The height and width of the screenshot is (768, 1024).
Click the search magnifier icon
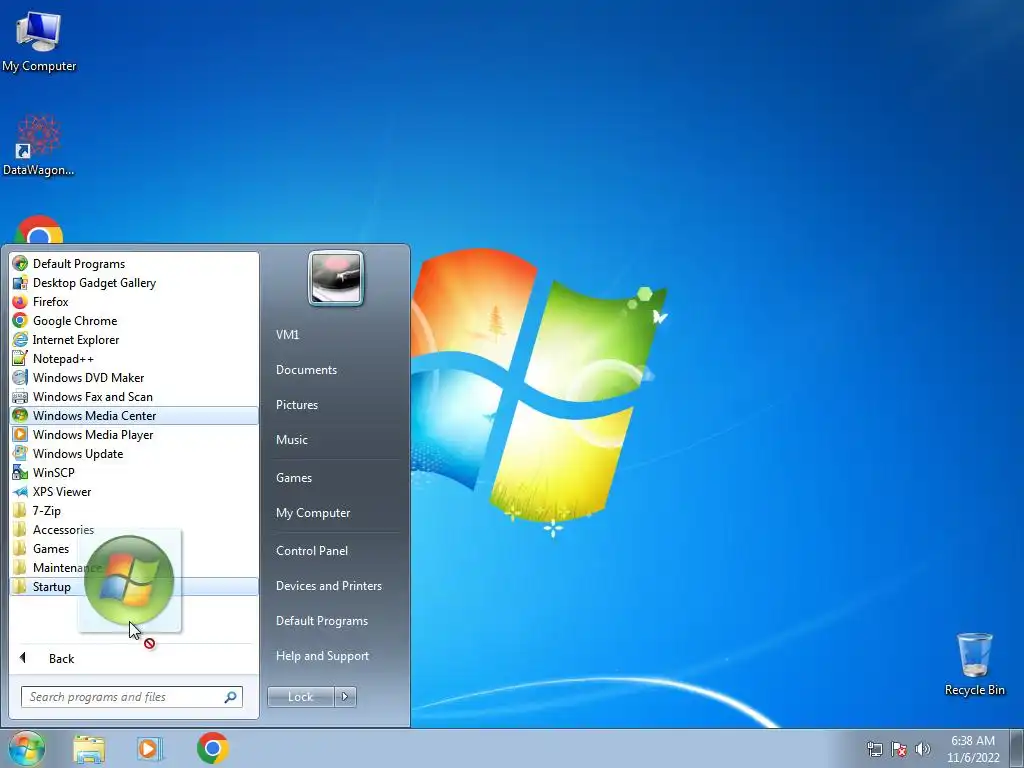[x=231, y=697]
